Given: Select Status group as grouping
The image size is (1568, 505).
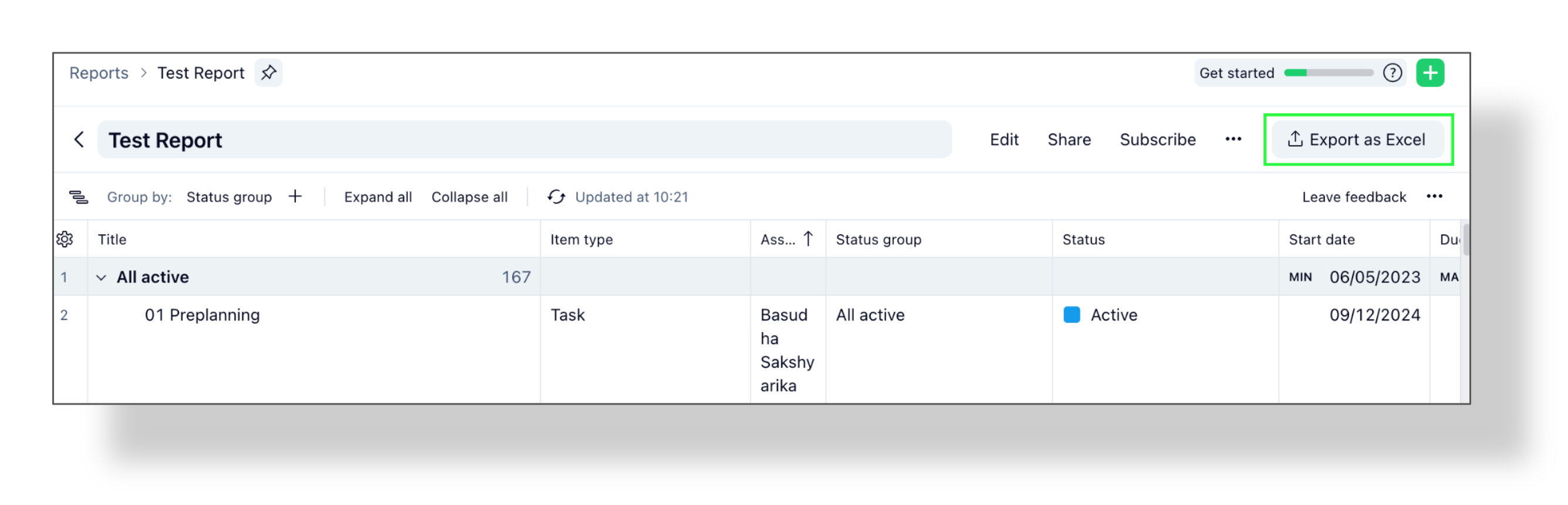Looking at the screenshot, I should tap(229, 197).
